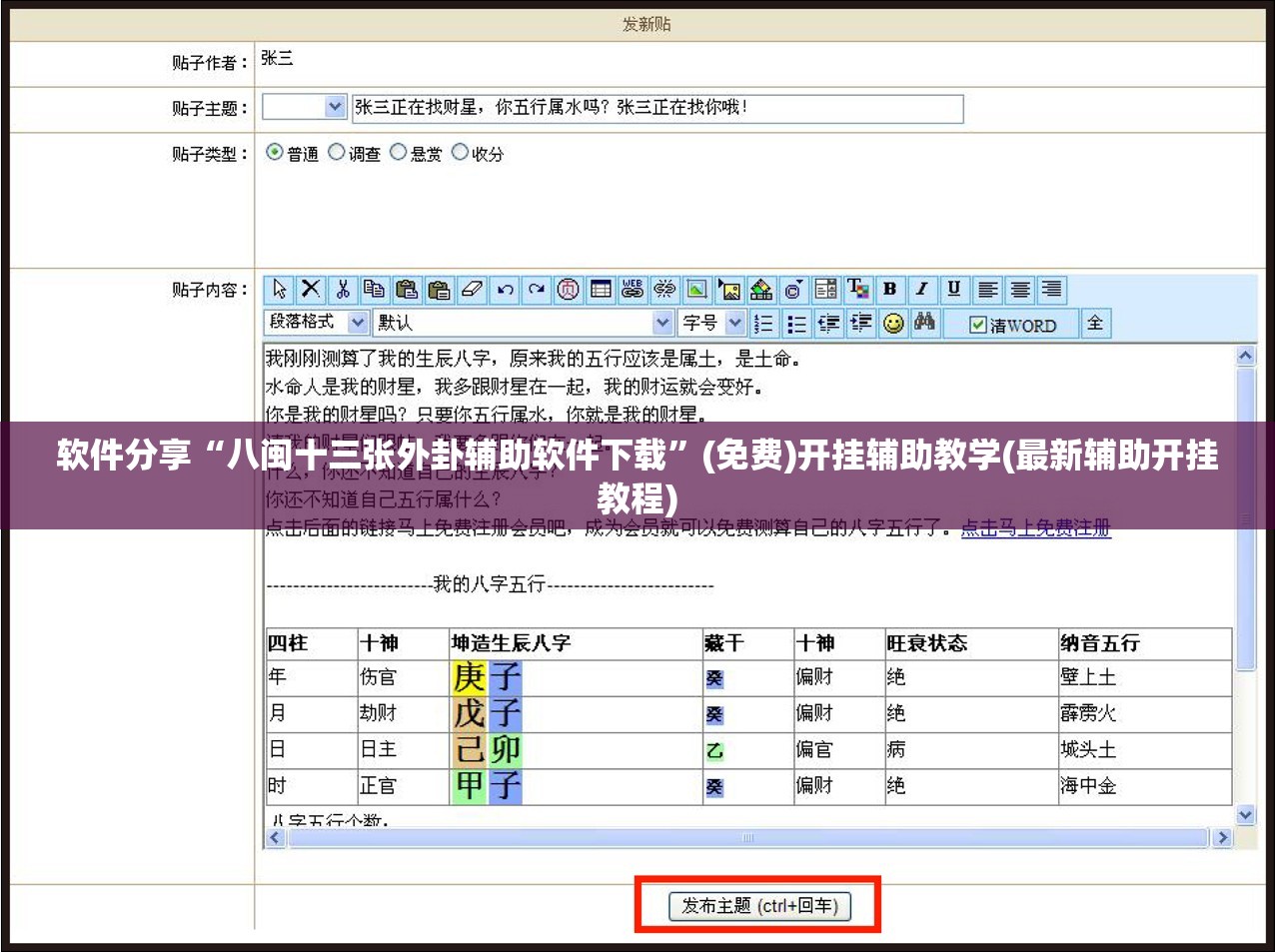Select the 悬赏 post type radio

tap(399, 153)
